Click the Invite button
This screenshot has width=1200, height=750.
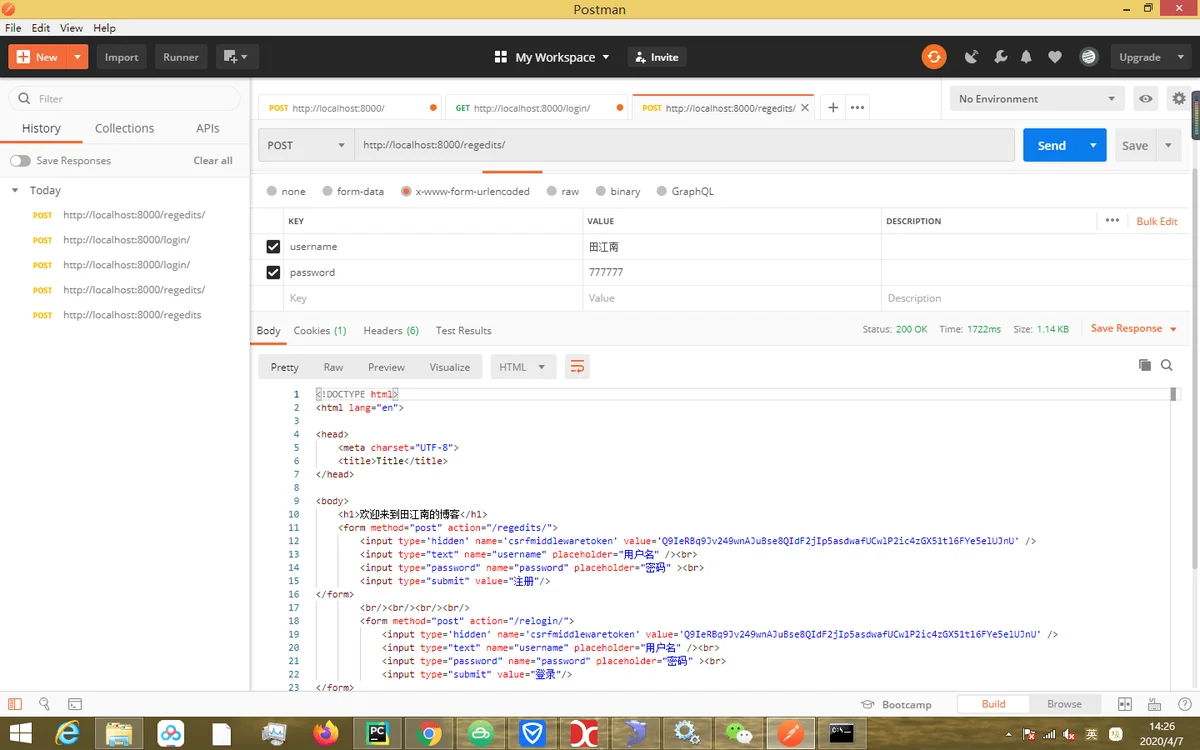[x=656, y=57]
